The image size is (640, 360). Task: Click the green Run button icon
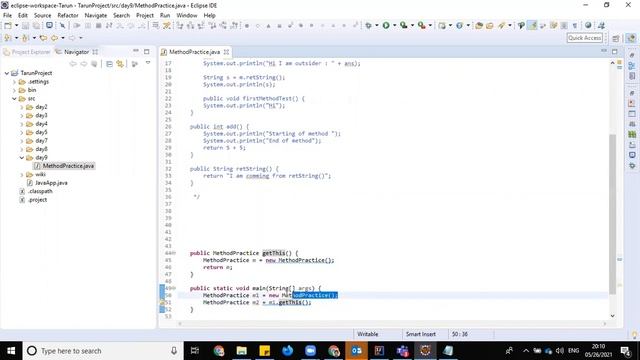pyautogui.click(x=386, y=25)
